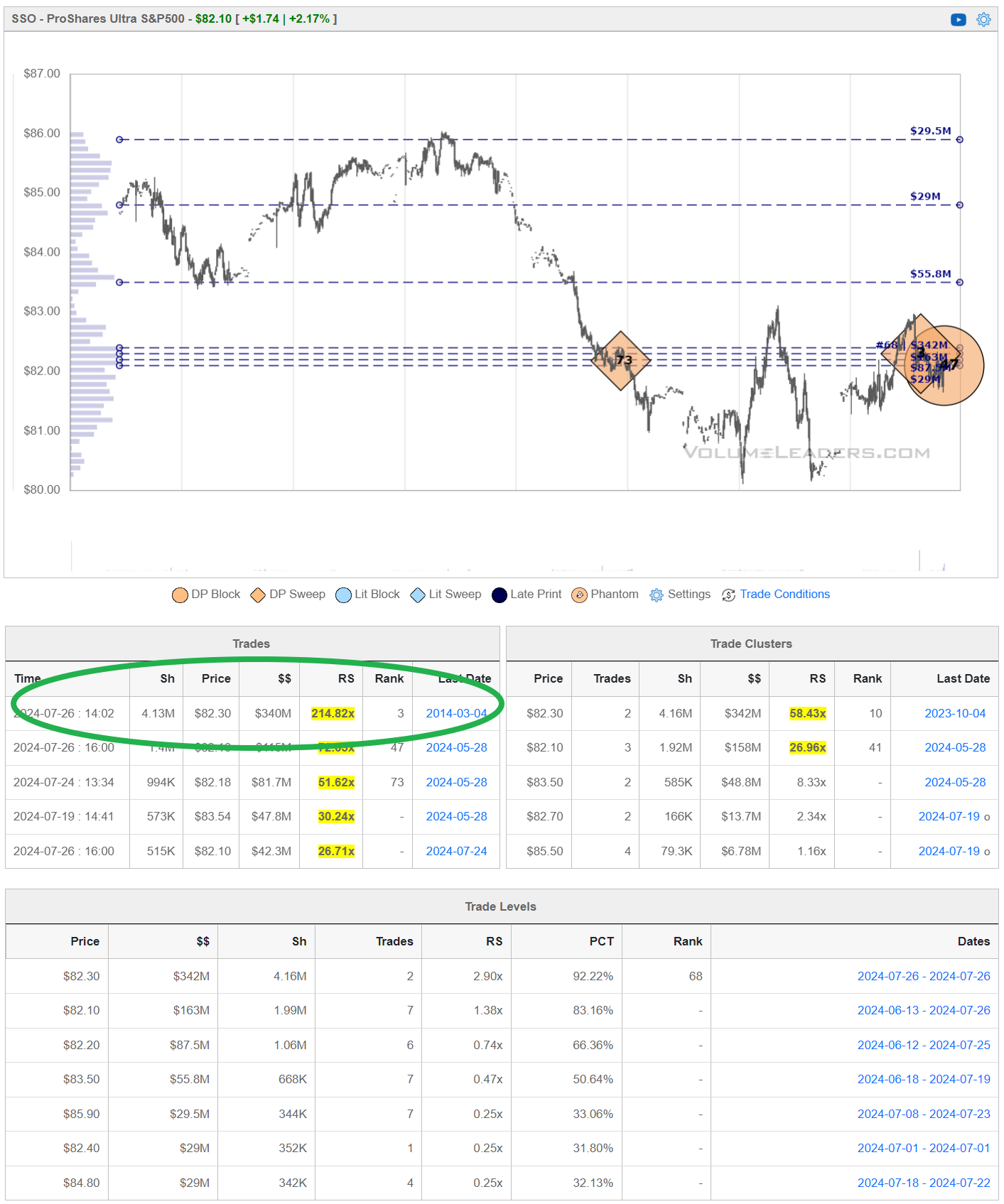Open the video tutorial icon in header

point(958,19)
